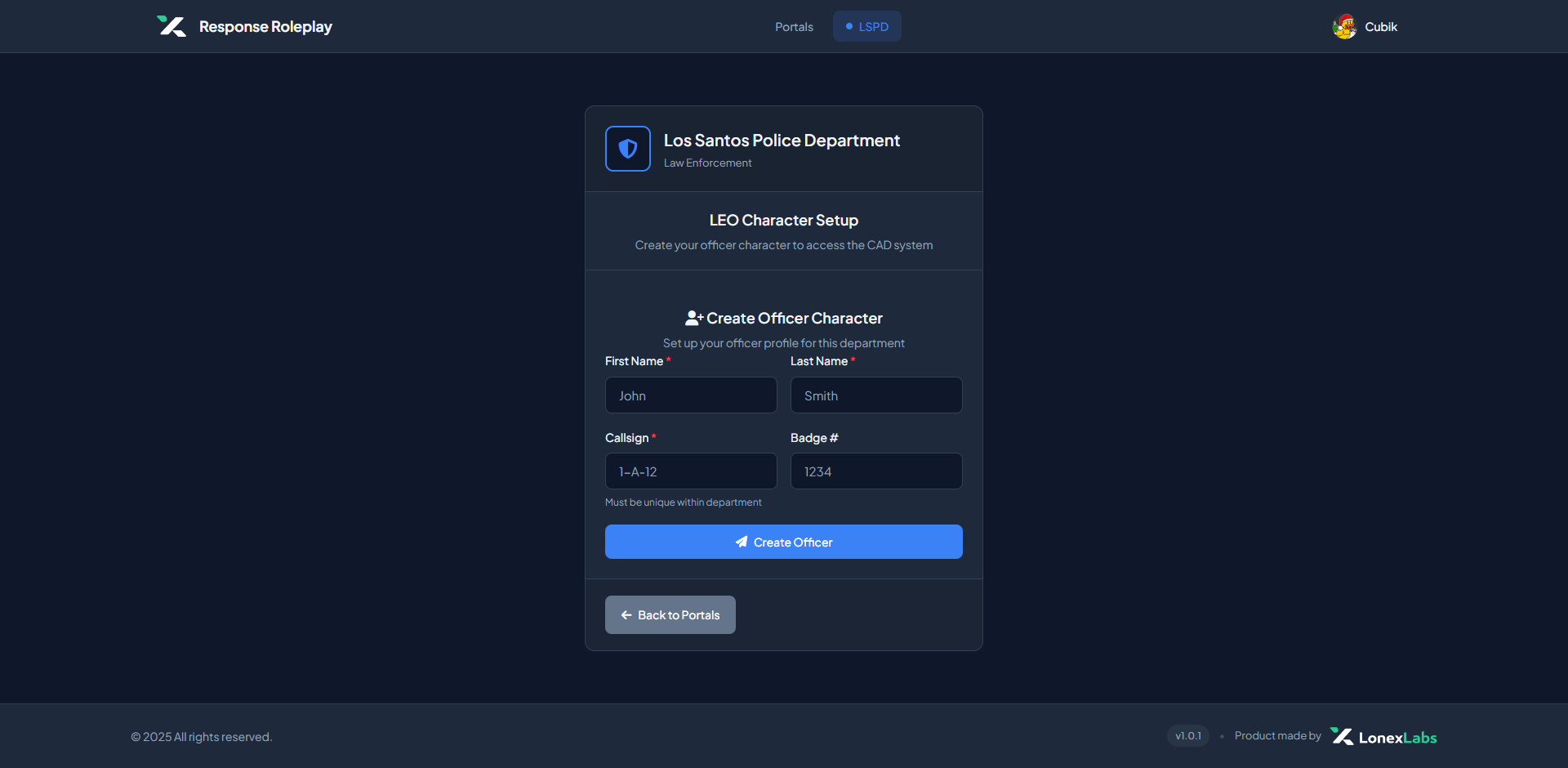Click the Cubik user avatar

(x=1344, y=27)
